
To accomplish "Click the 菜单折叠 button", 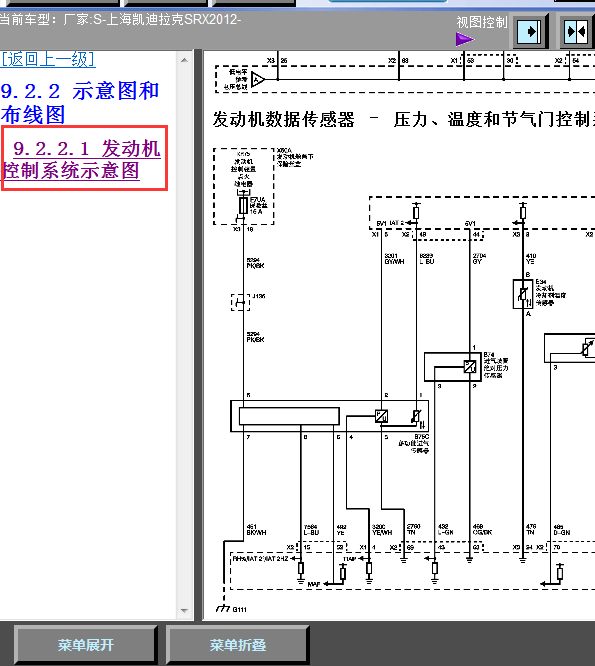I will (x=237, y=645).
